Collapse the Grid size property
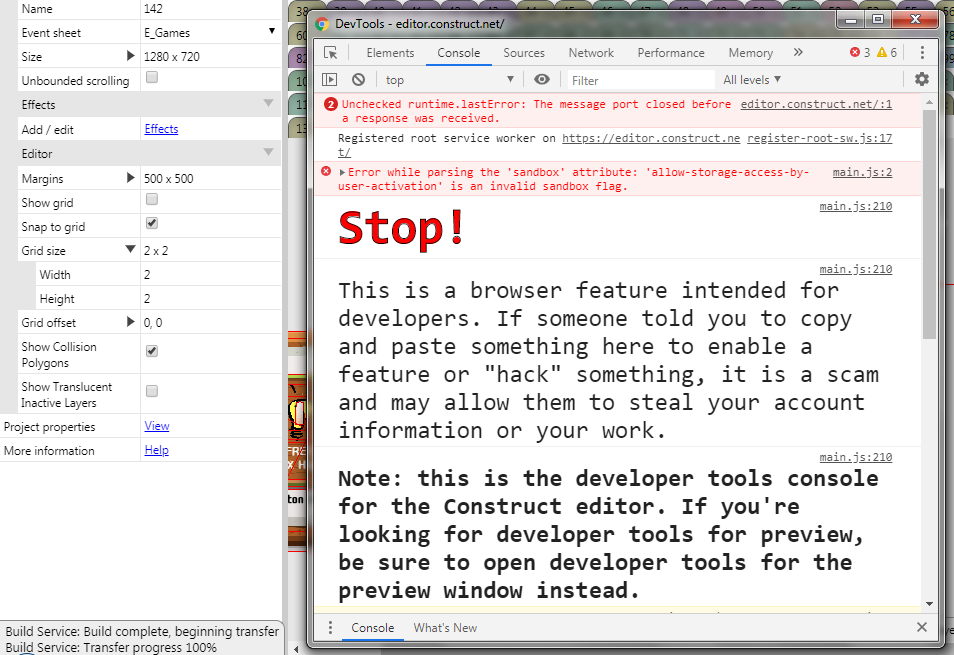Viewport: 954px width, 655px height. (x=130, y=249)
